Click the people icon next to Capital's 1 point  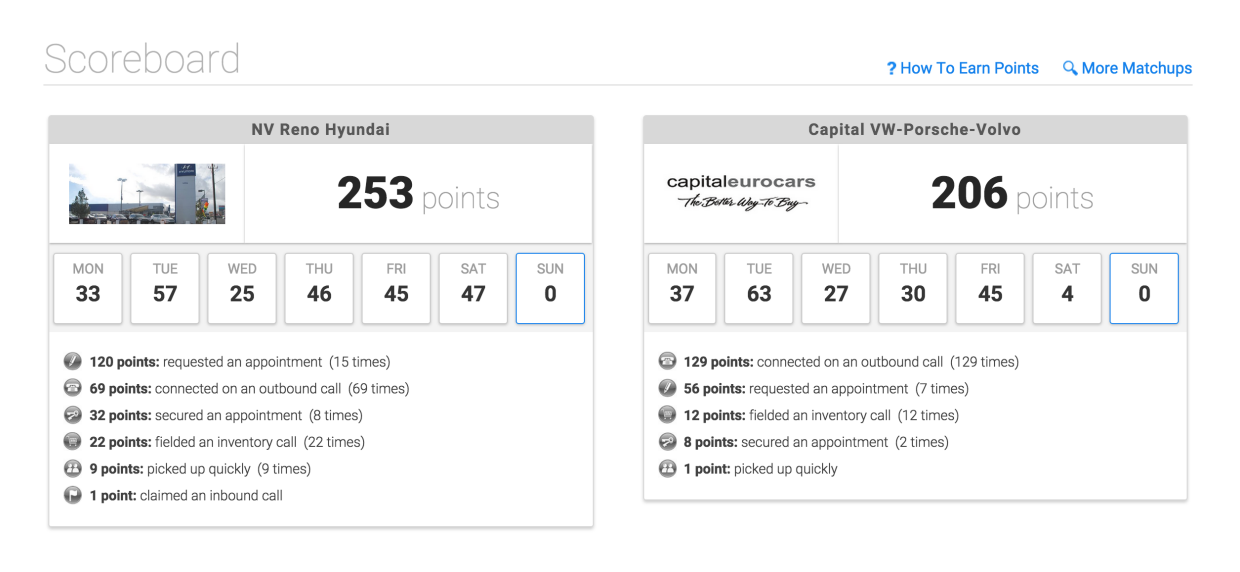coord(667,468)
